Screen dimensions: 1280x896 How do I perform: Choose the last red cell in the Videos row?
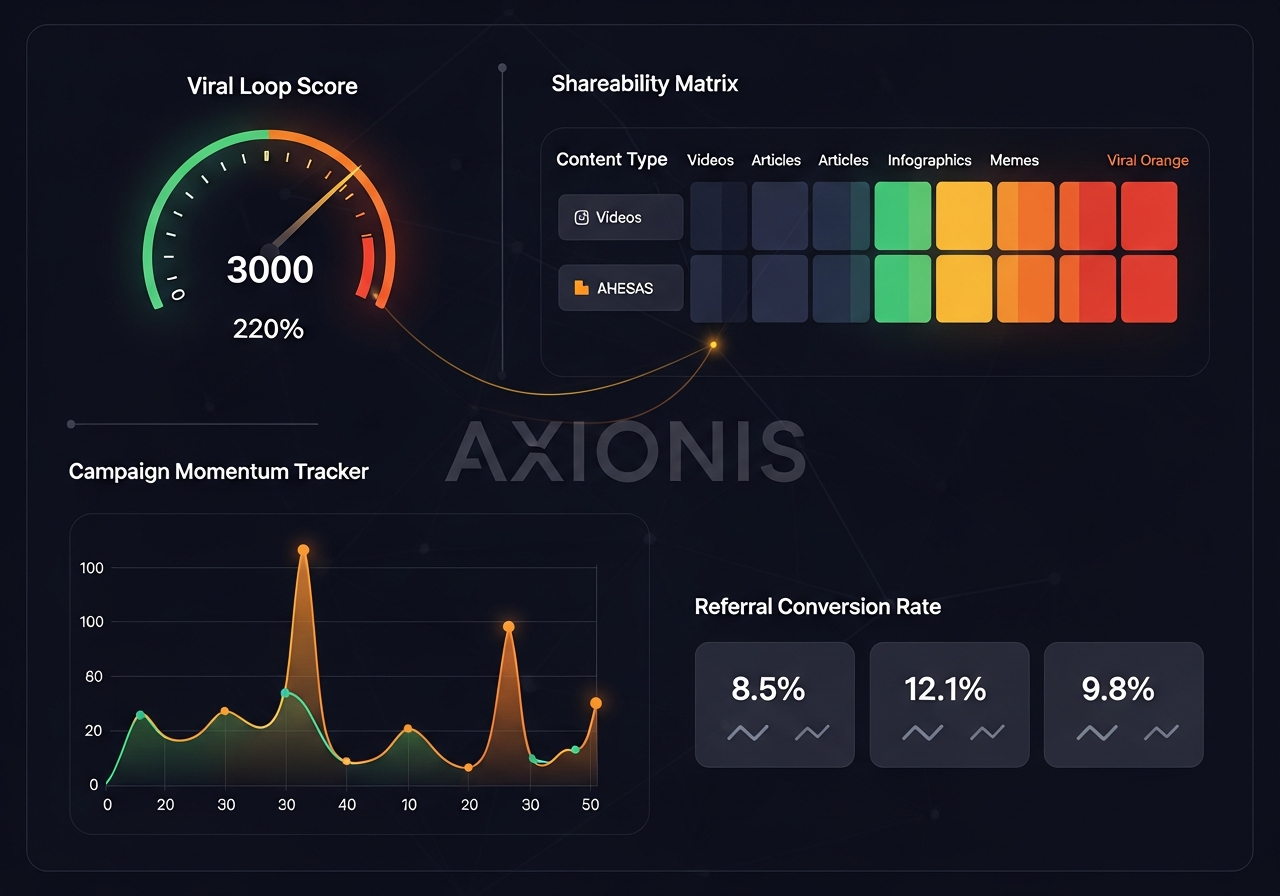click(1149, 216)
